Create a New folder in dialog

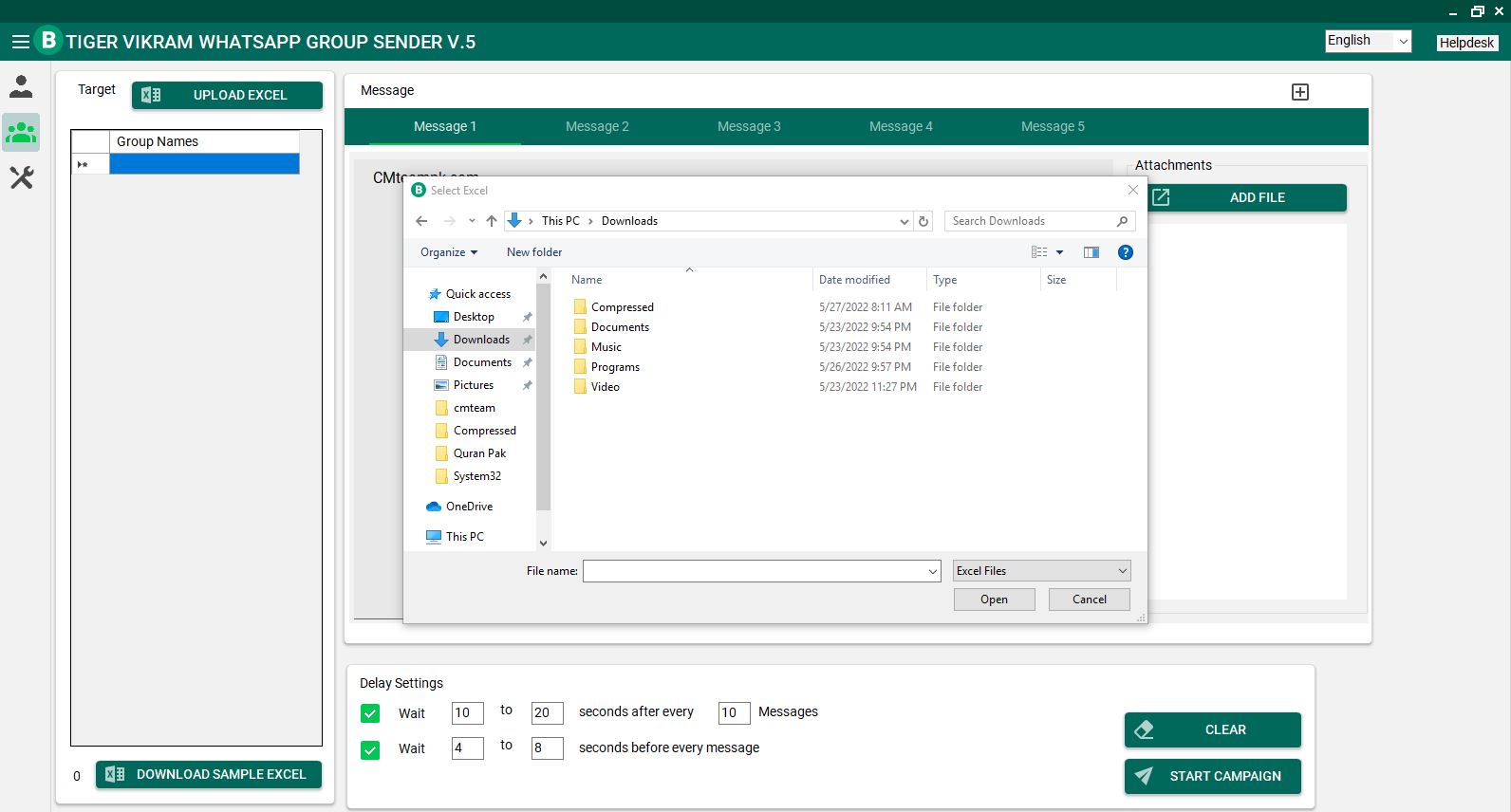(534, 252)
